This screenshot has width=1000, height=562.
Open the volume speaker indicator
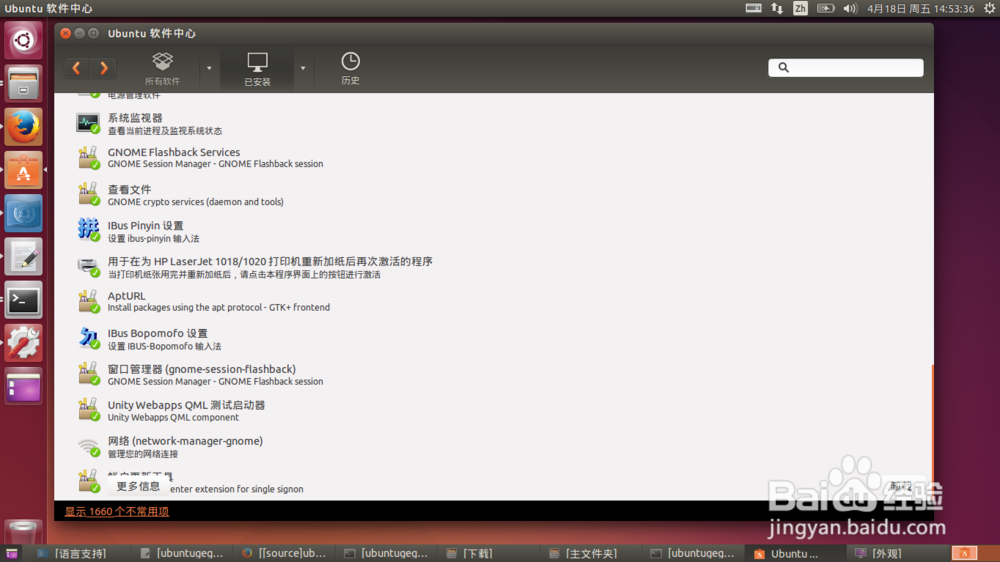point(850,8)
